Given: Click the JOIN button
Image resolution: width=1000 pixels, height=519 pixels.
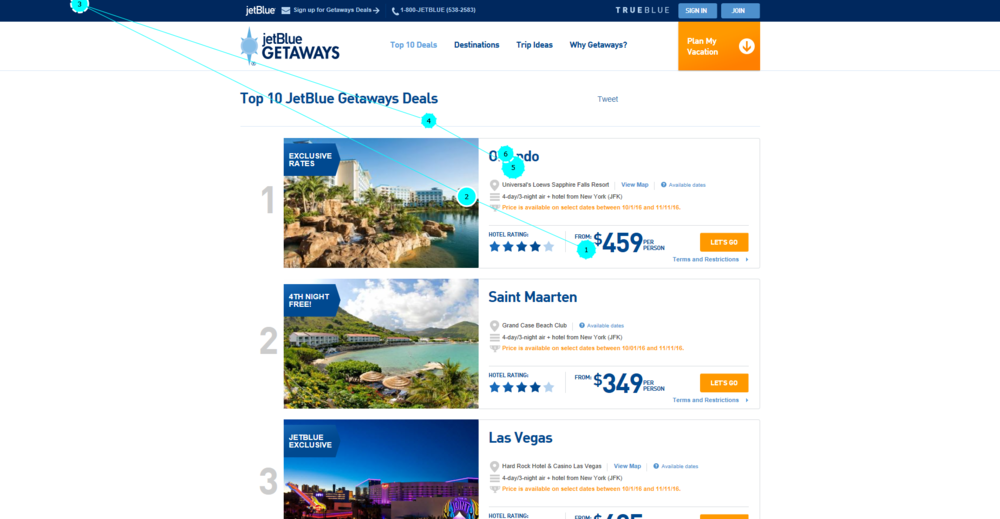Looking at the screenshot, I should point(740,11).
